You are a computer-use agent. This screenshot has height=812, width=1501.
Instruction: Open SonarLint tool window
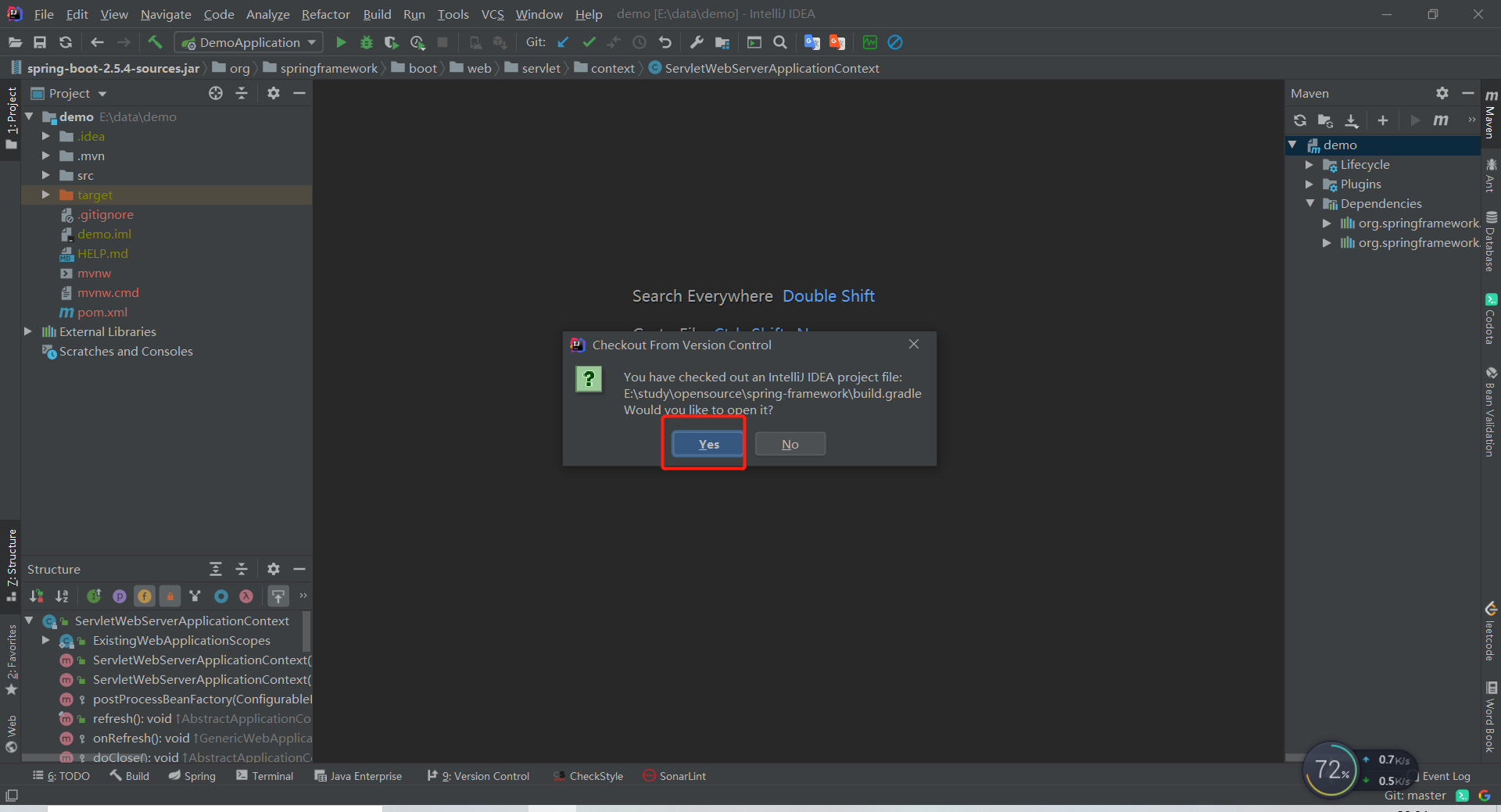coord(674,776)
